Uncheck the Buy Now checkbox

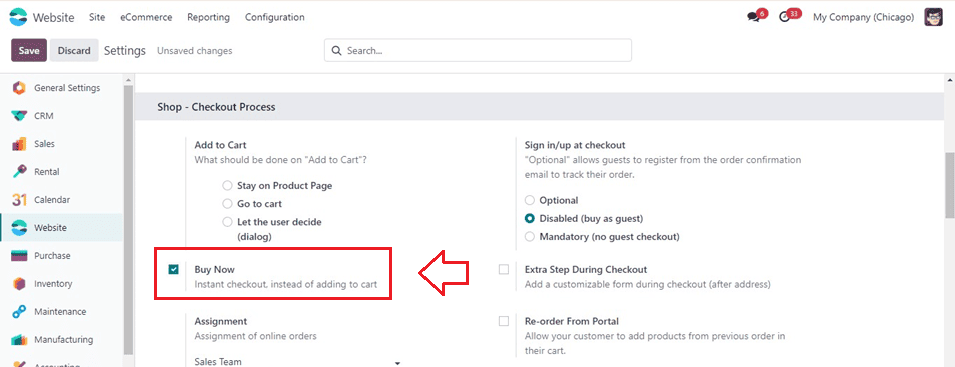tap(174, 270)
